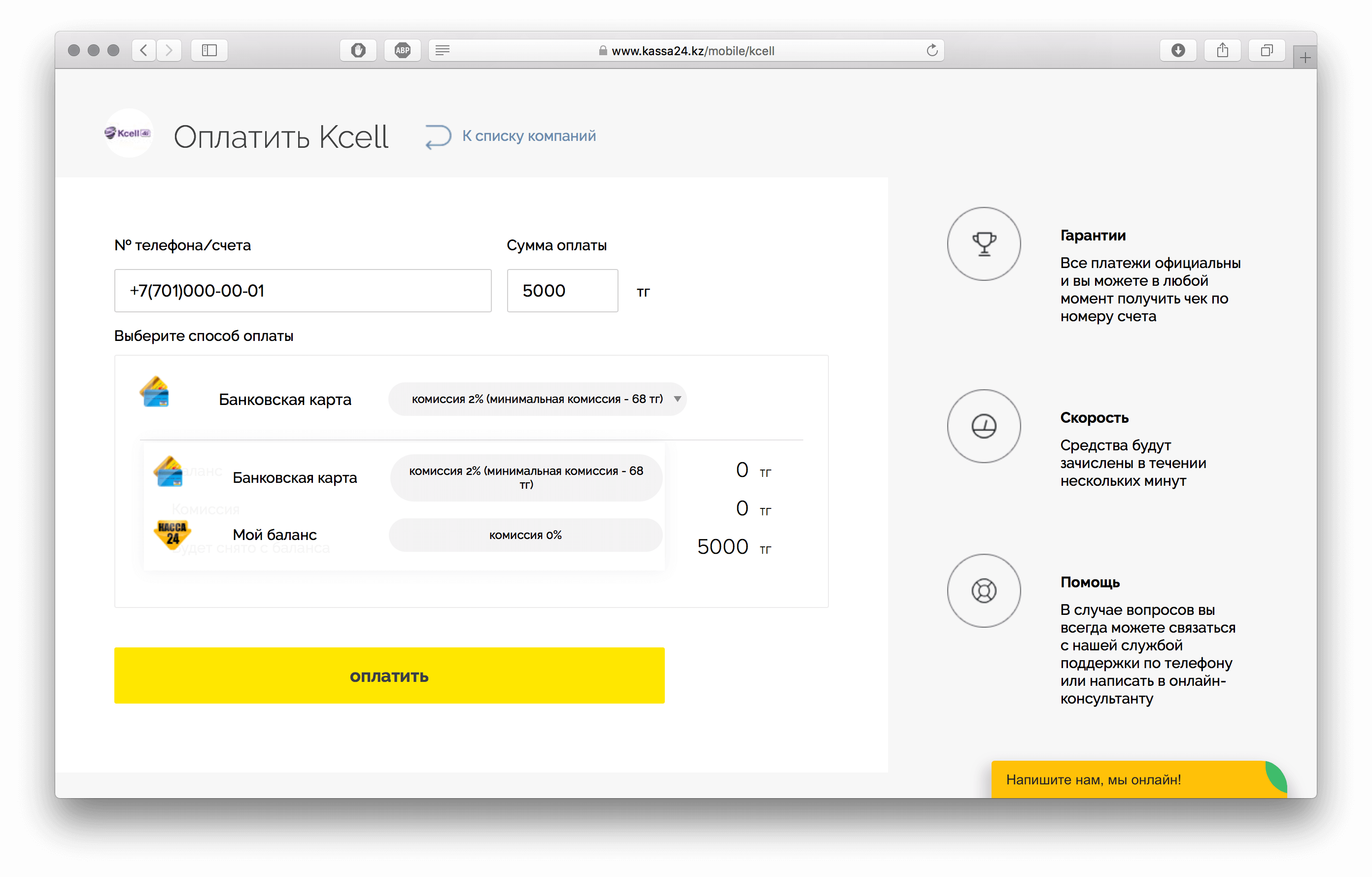This screenshot has width=1372, height=877.
Task: Click the Оплатить Kcell page title
Action: [x=281, y=136]
